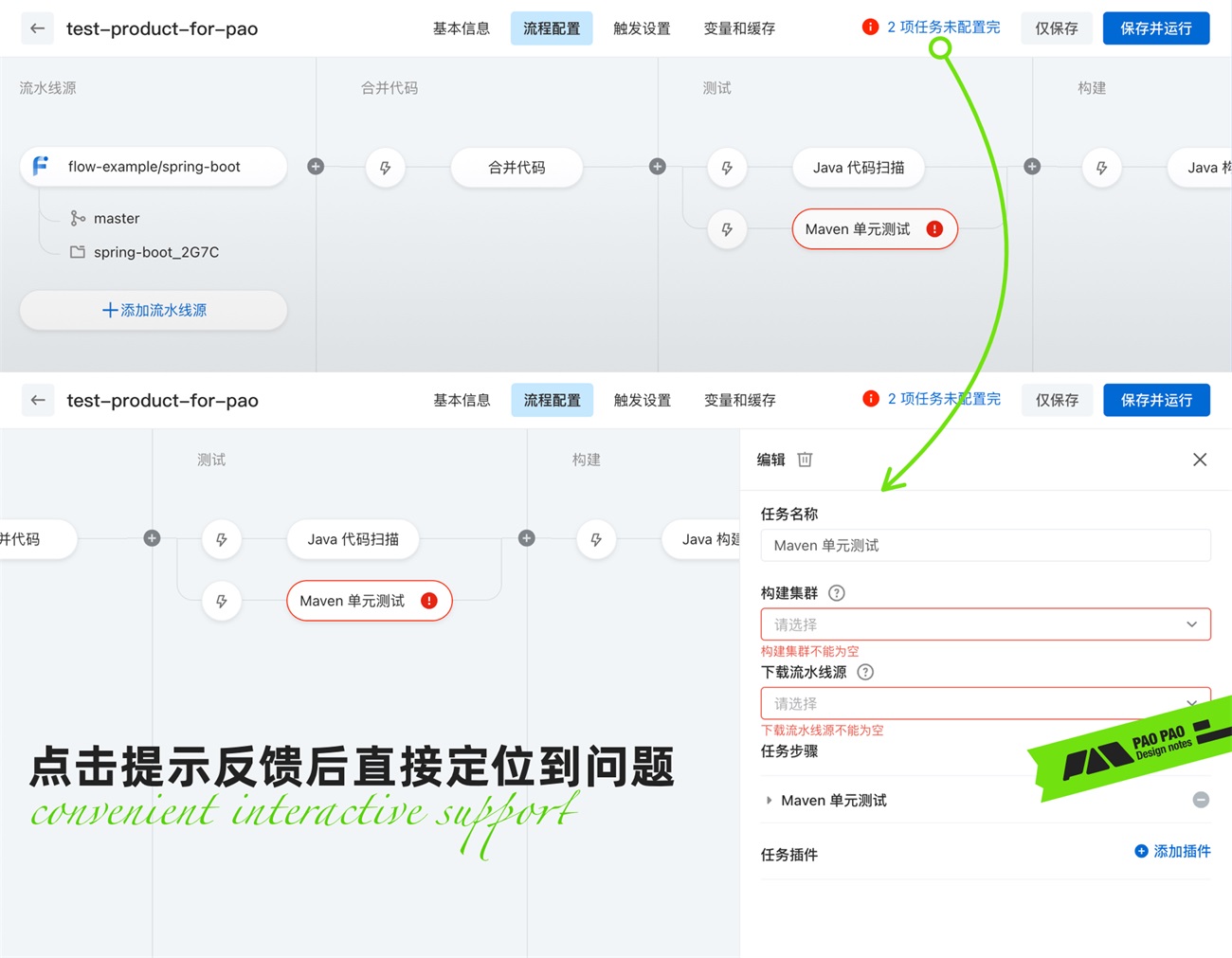This screenshot has height=958, width=1232.
Task: Expand the Maven 单元测试 task step
Action: point(770,800)
